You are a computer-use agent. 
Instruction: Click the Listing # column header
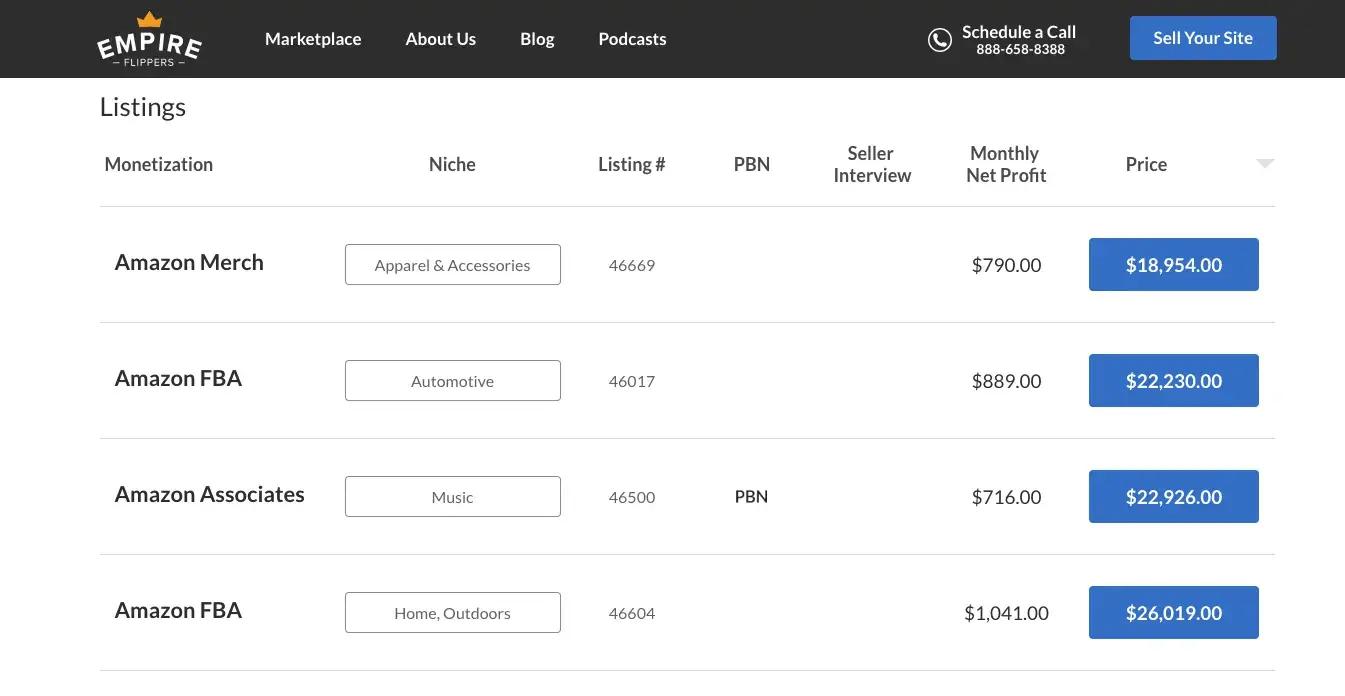coord(631,164)
